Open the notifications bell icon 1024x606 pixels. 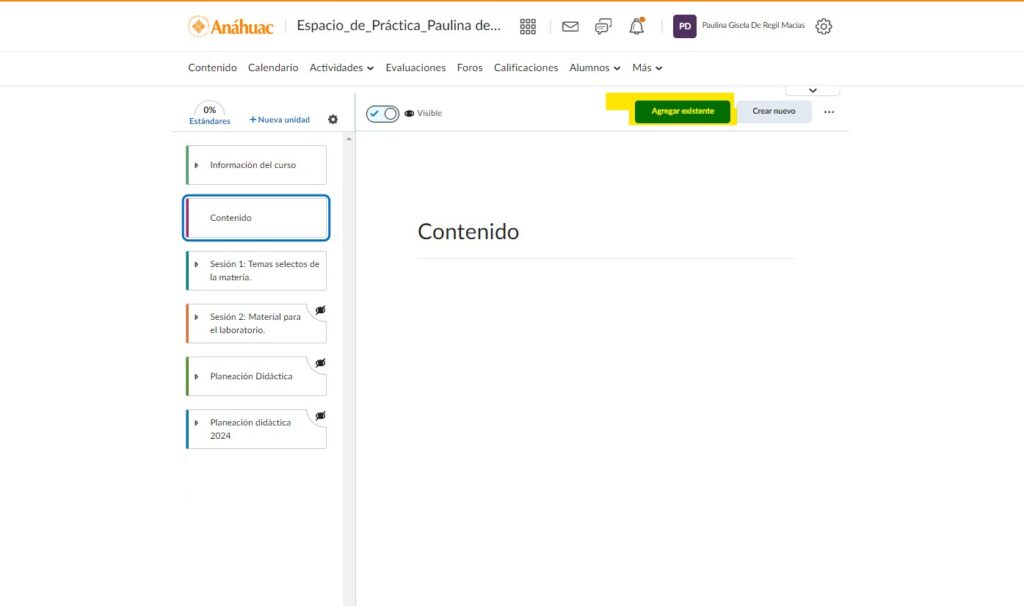click(x=636, y=27)
